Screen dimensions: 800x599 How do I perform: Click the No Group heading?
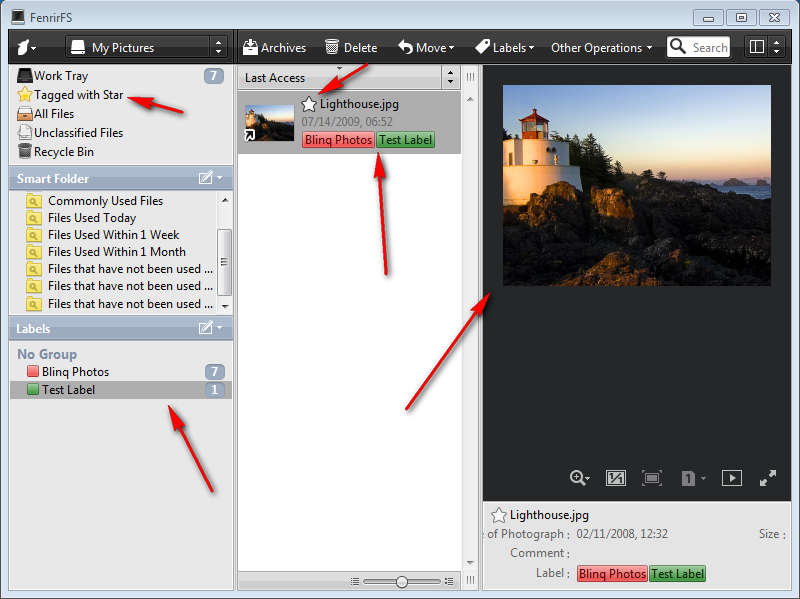(x=47, y=354)
